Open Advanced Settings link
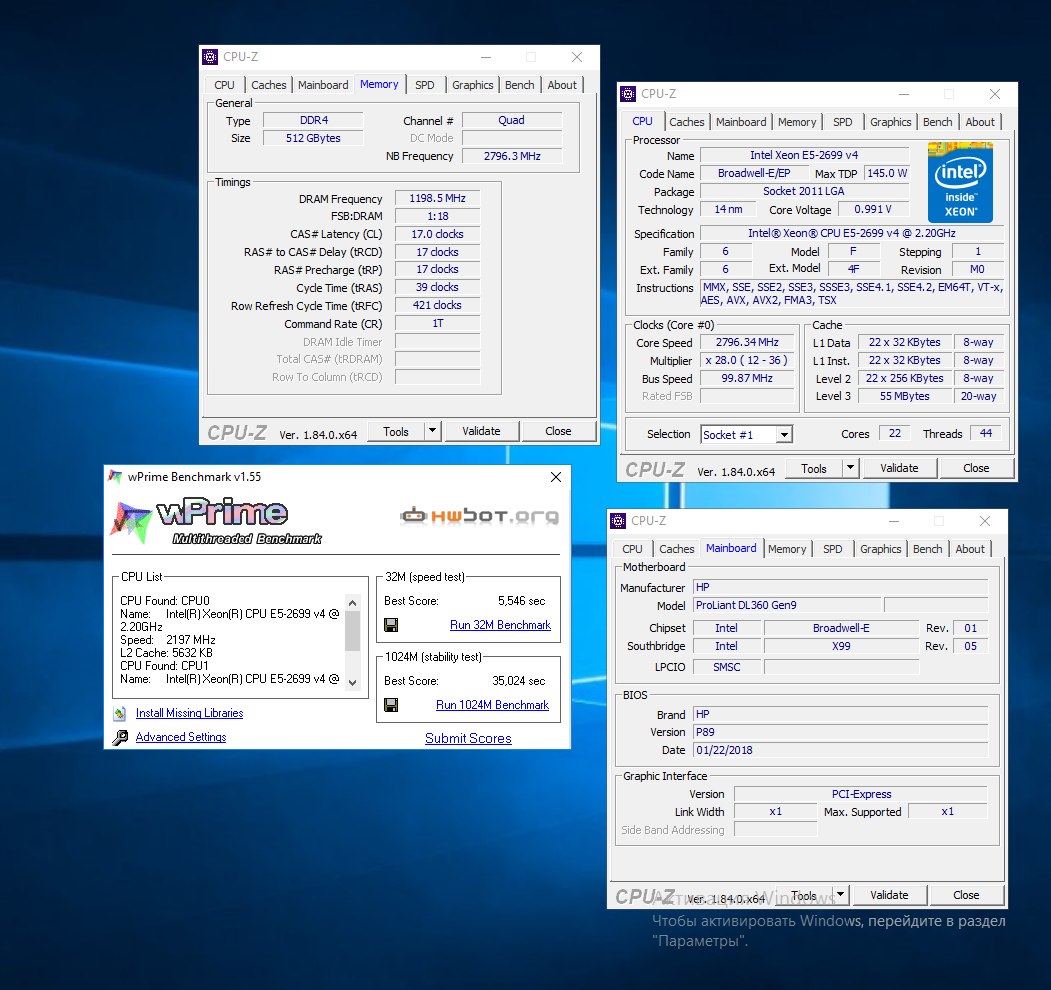This screenshot has height=990, width=1051. coord(181,737)
